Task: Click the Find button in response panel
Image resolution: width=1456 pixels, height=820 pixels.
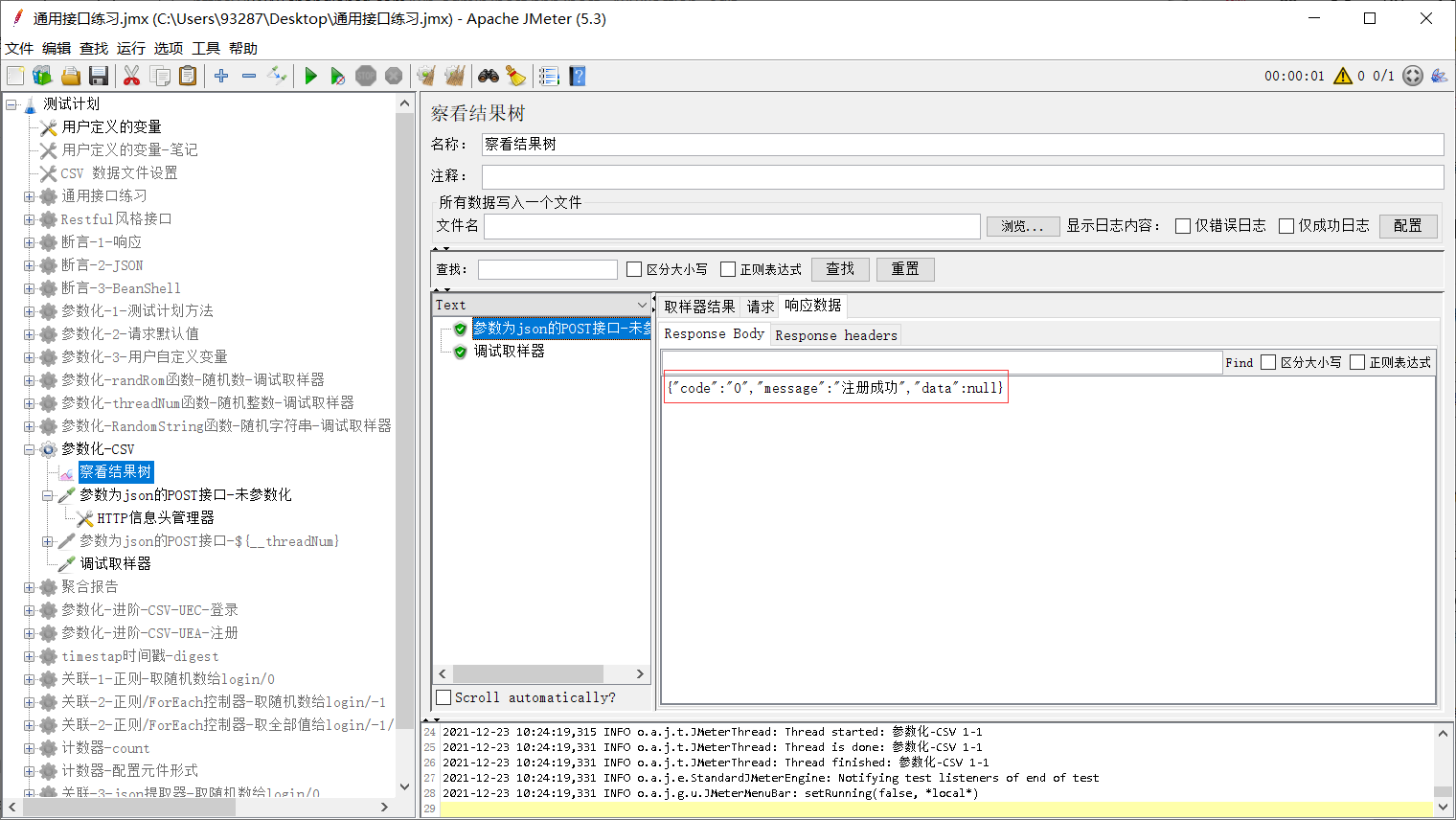Action: pos(1239,362)
